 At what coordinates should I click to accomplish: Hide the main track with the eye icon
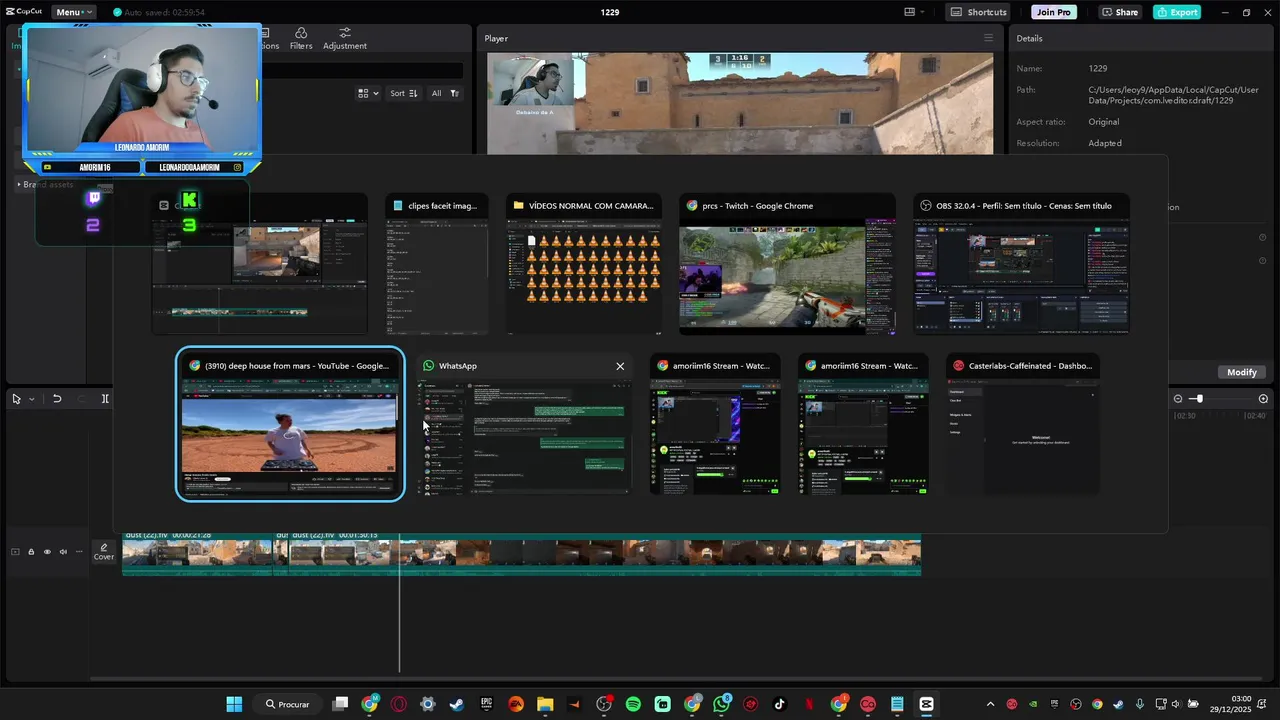[x=47, y=552]
